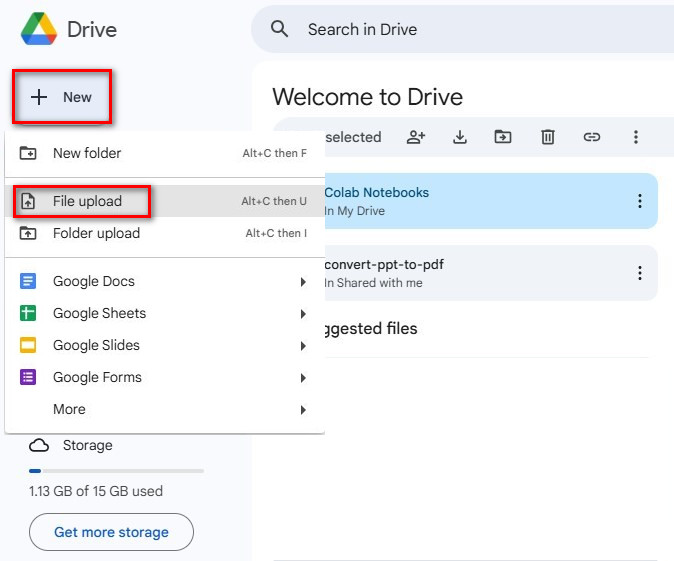Click 'In My Drive' location text
This screenshot has height=561, width=674.
click(x=355, y=211)
